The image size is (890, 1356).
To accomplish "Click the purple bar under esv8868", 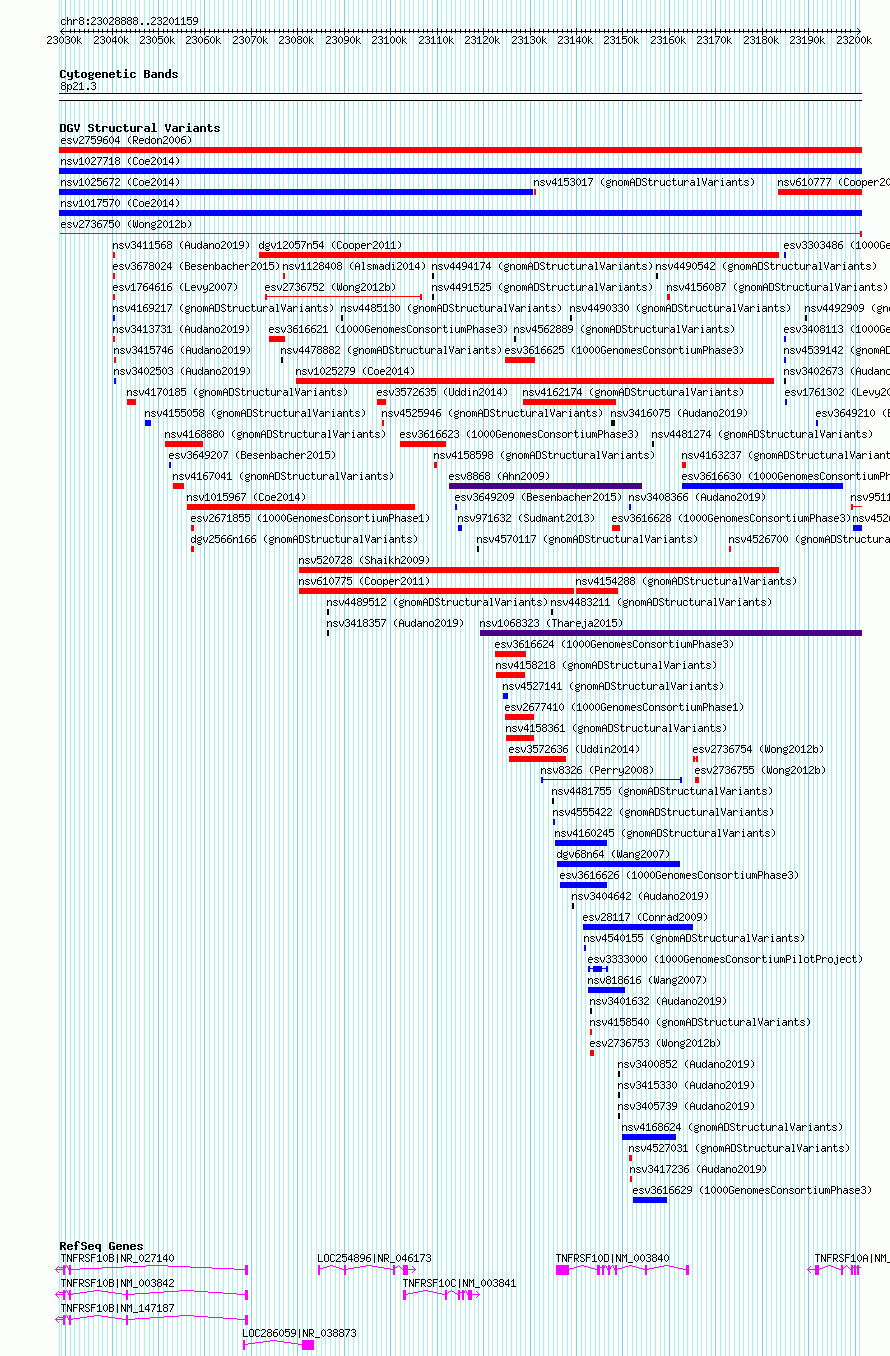I will tap(545, 486).
